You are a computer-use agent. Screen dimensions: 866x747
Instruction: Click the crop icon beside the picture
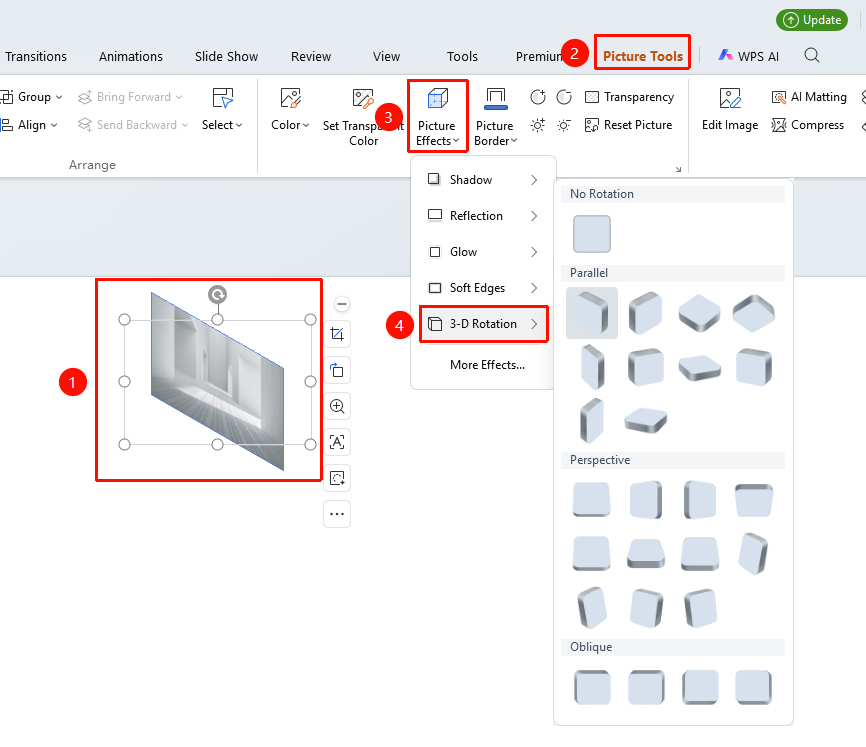pos(337,334)
